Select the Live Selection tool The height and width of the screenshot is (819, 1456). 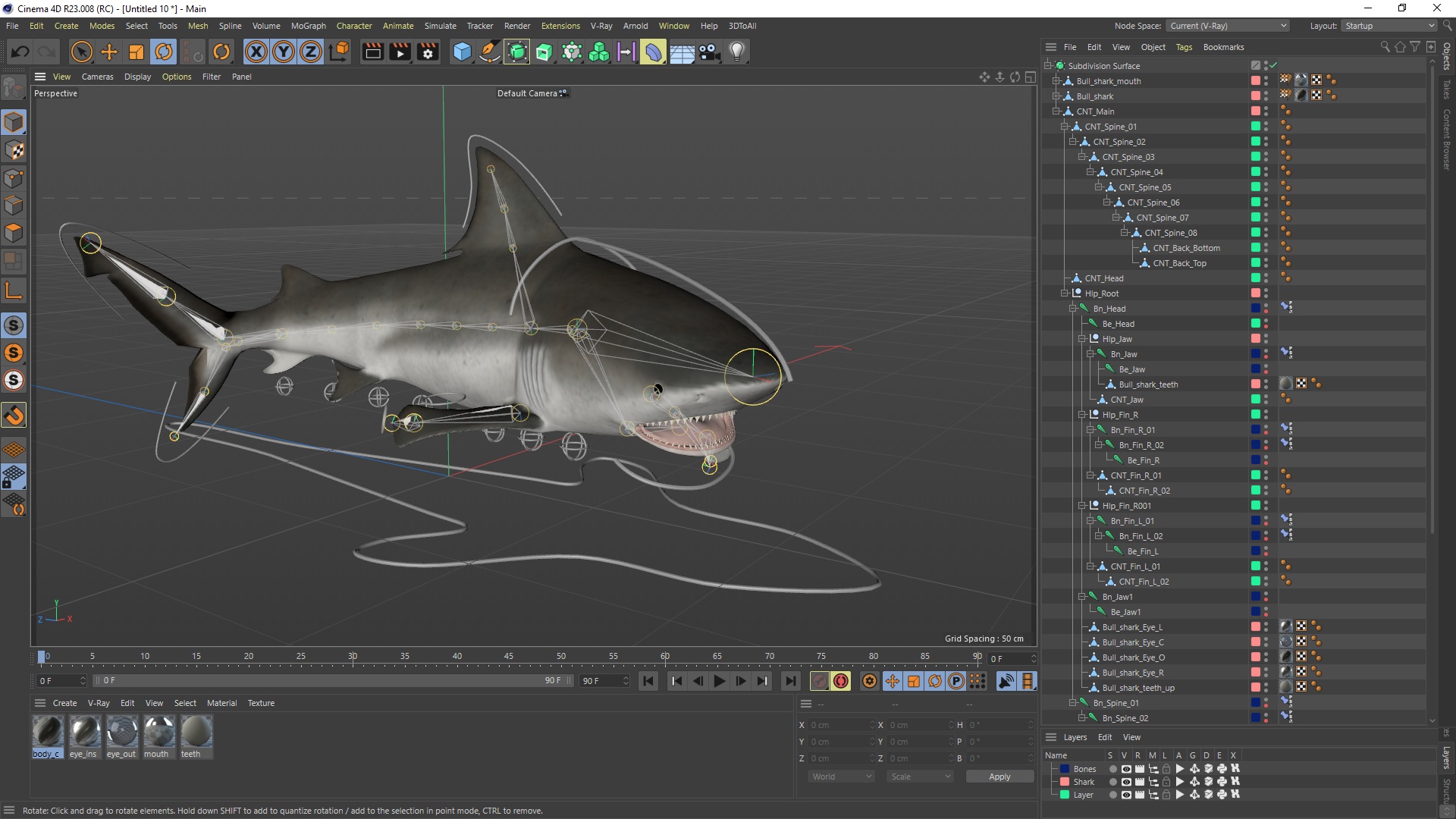[x=81, y=52]
